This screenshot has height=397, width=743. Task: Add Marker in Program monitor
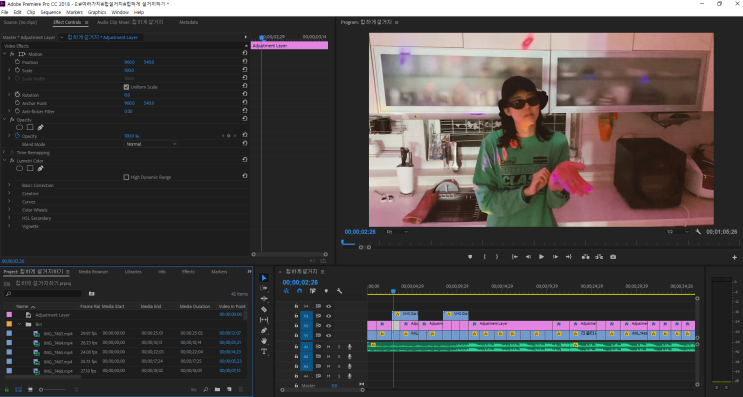point(470,257)
